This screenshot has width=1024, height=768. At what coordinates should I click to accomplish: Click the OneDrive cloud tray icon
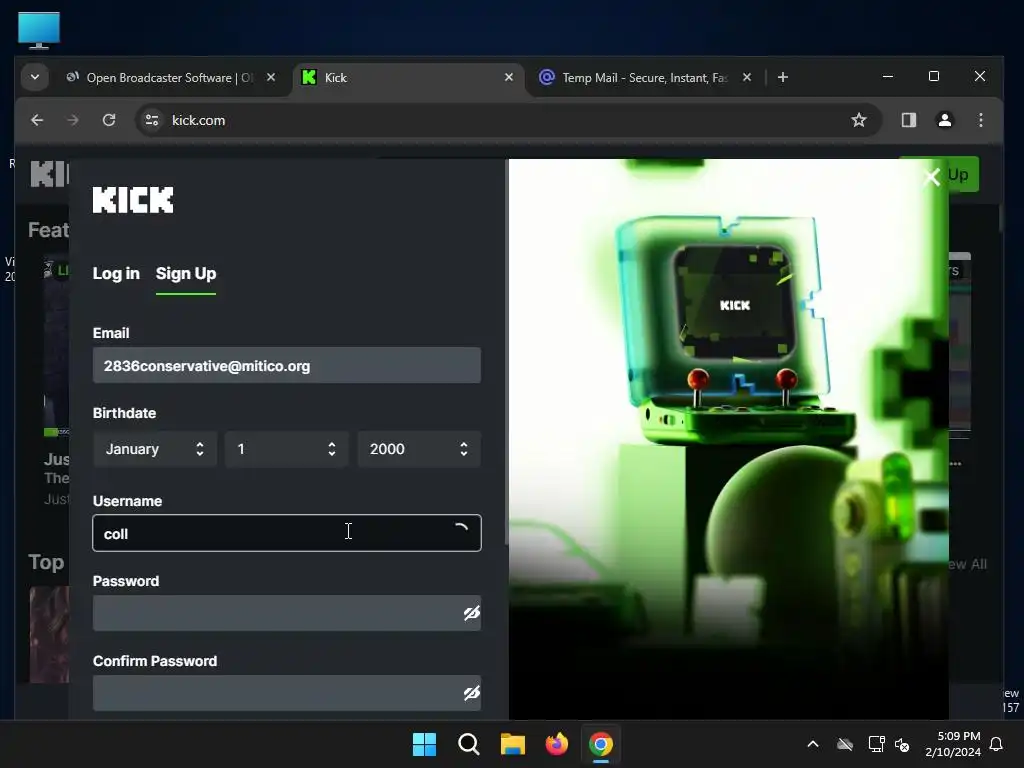click(845, 744)
